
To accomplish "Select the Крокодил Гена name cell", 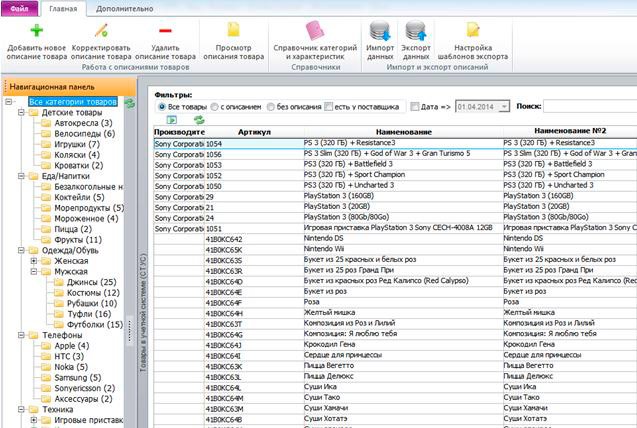I will [403, 344].
